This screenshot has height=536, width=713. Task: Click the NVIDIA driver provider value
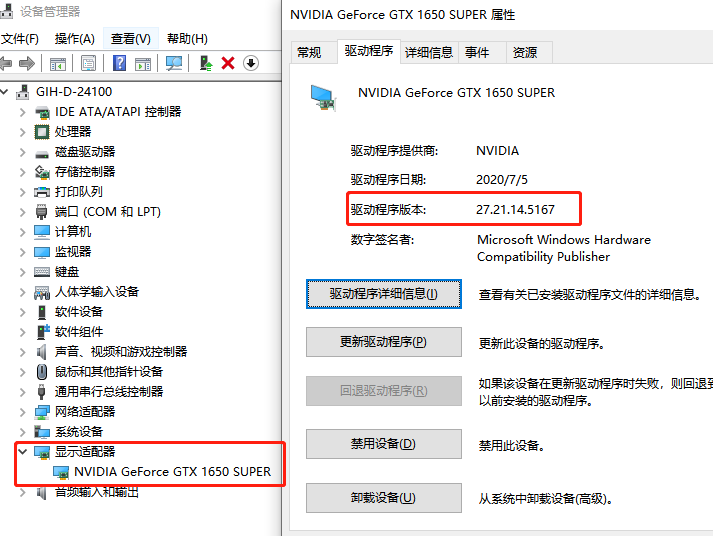[x=497, y=150]
